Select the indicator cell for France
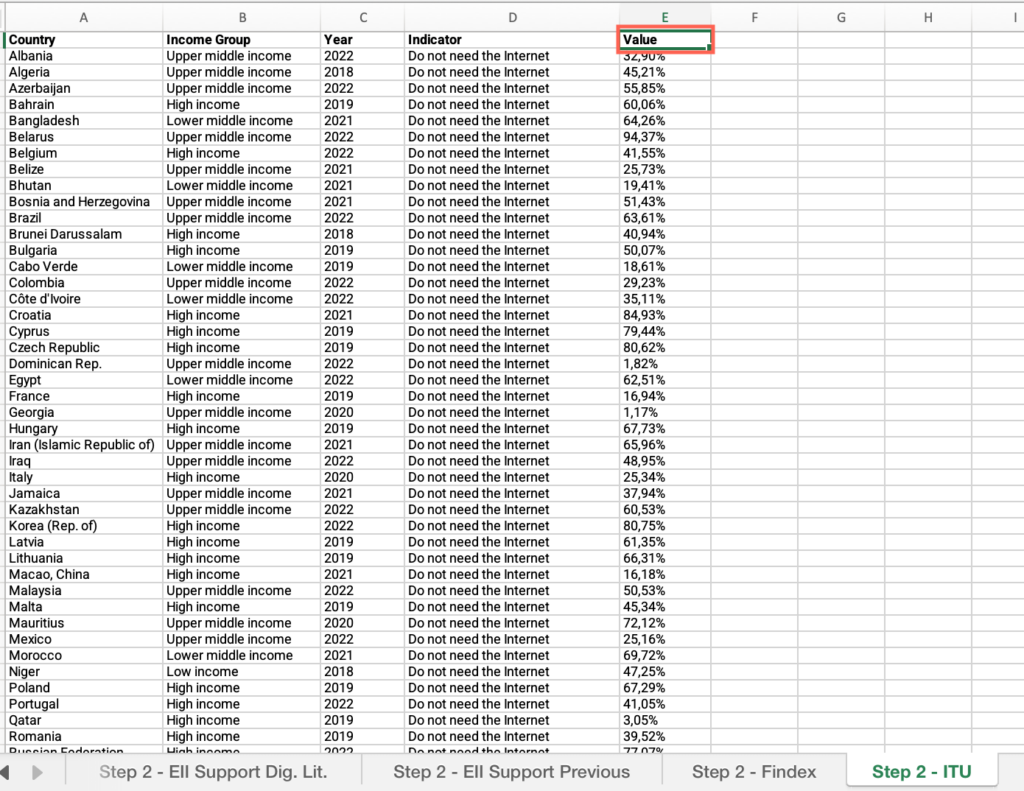 tap(512, 396)
